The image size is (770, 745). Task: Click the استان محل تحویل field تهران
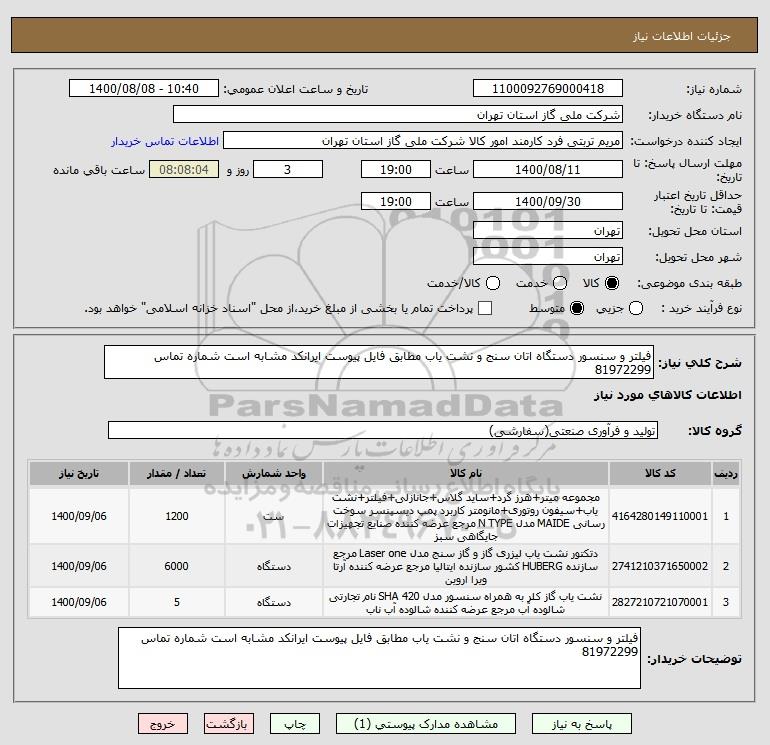coord(548,230)
